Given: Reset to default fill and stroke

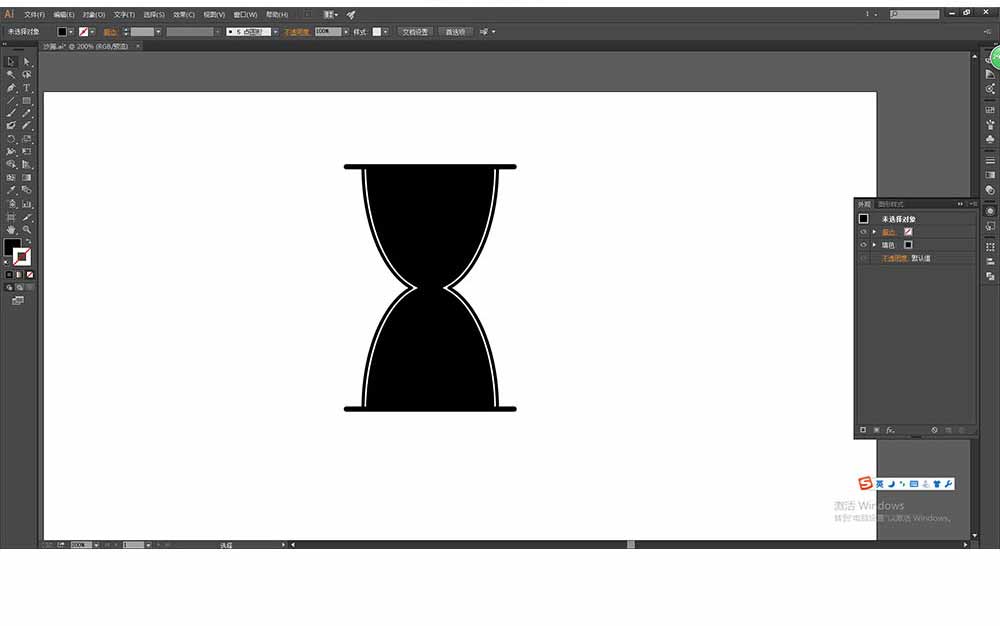Looking at the screenshot, I should [6, 261].
